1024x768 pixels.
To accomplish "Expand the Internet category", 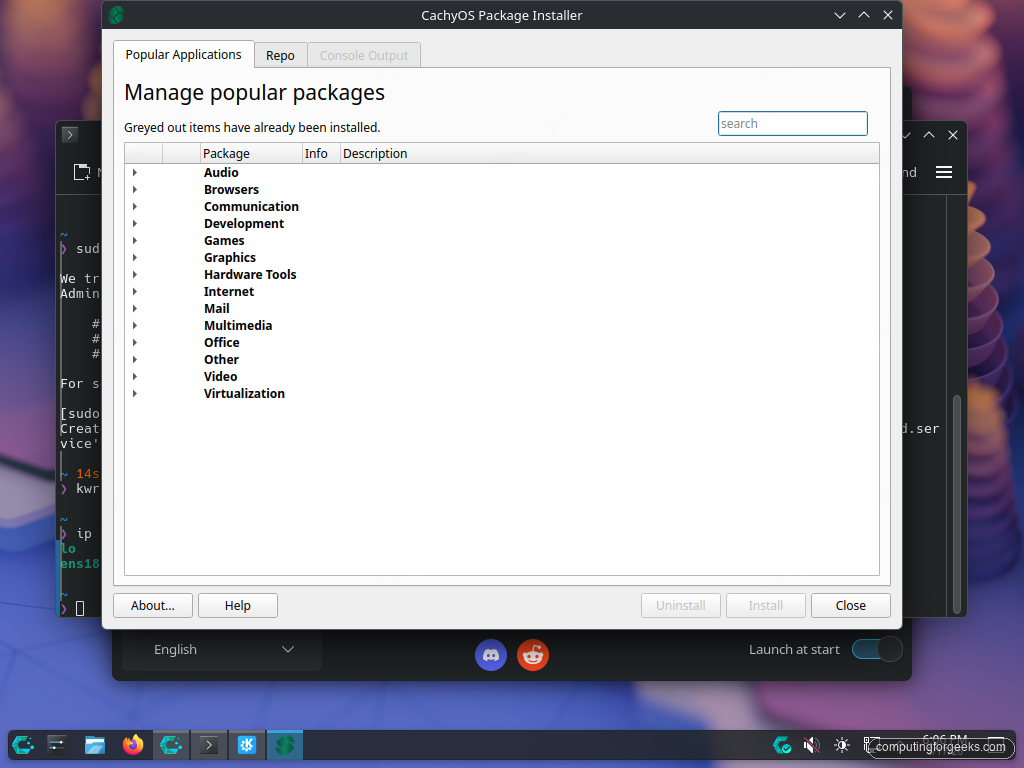I will 135,291.
